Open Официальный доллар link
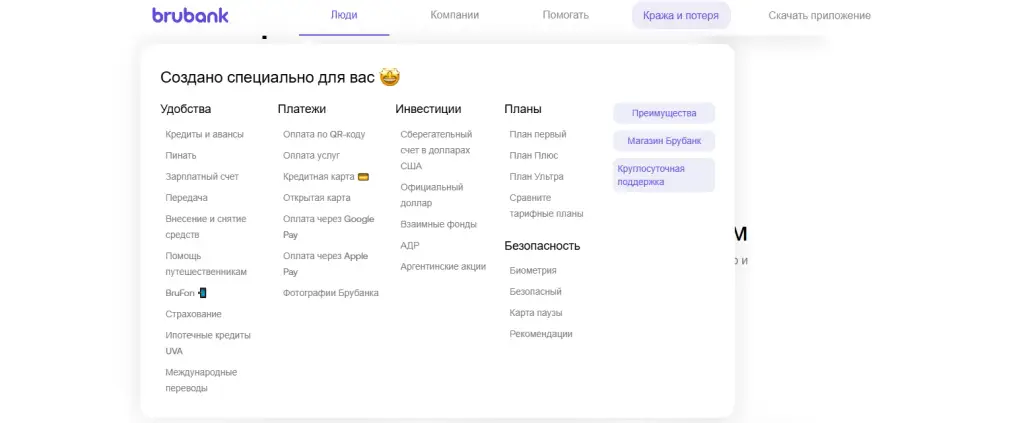1024x423 pixels. pyautogui.click(x=432, y=195)
